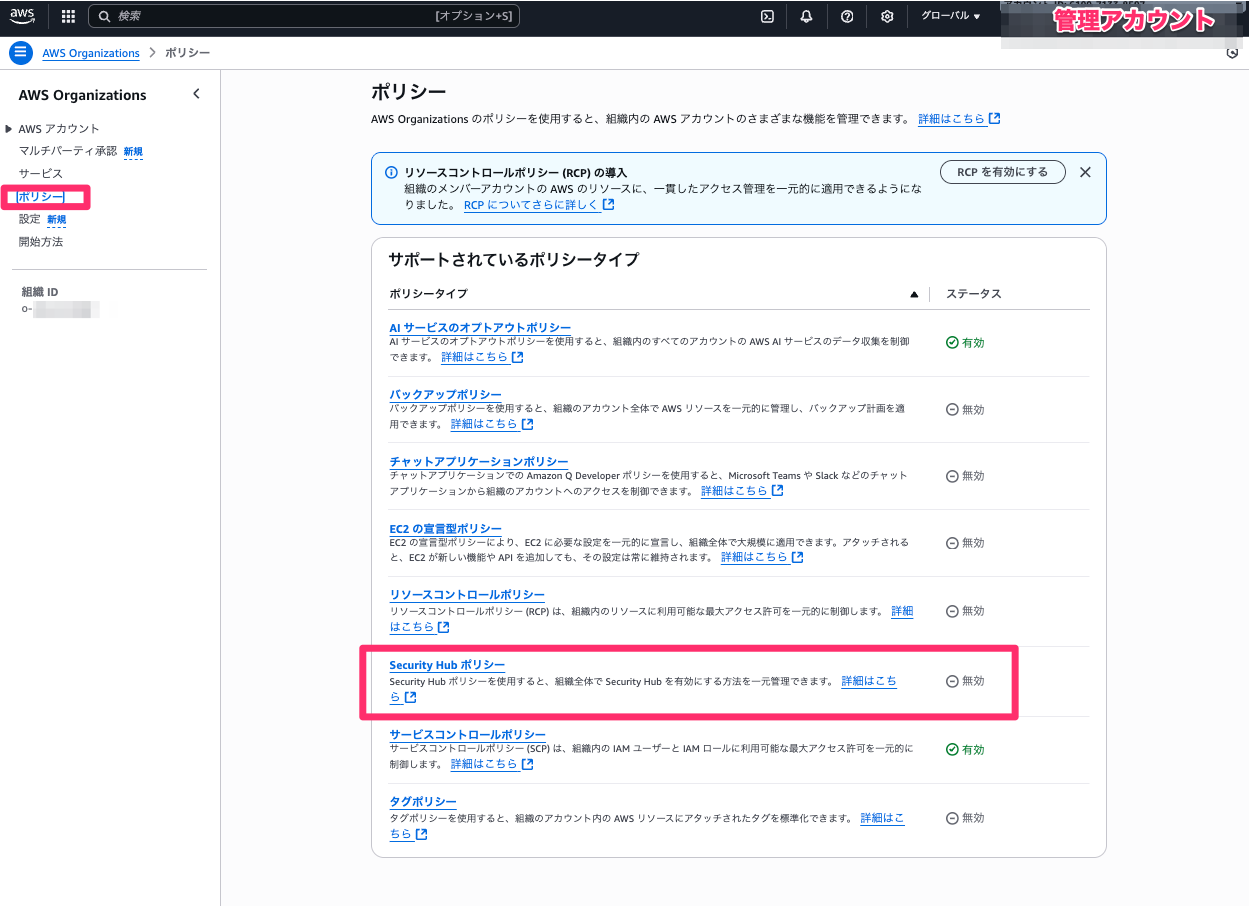The width and height of the screenshot is (1249, 906).
Task: Click the external link icon in the RCP banner
Action: (609, 205)
